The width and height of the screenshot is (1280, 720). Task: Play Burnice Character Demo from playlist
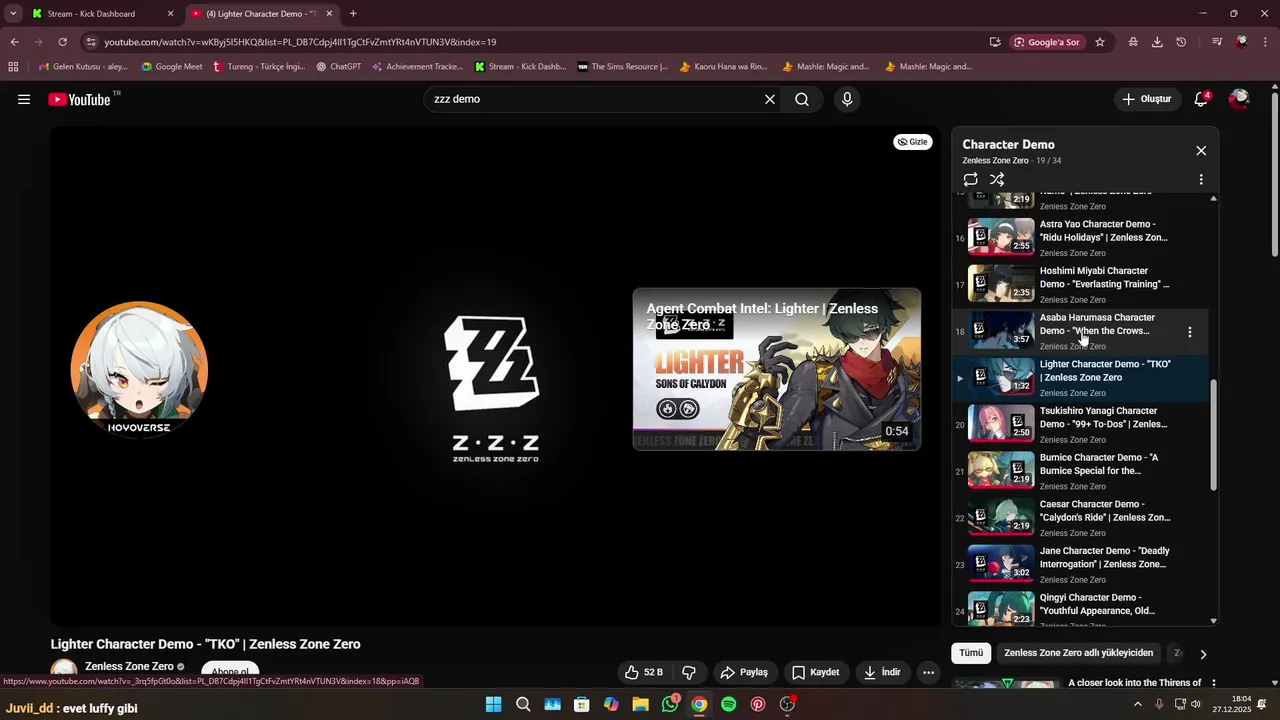click(1080, 472)
